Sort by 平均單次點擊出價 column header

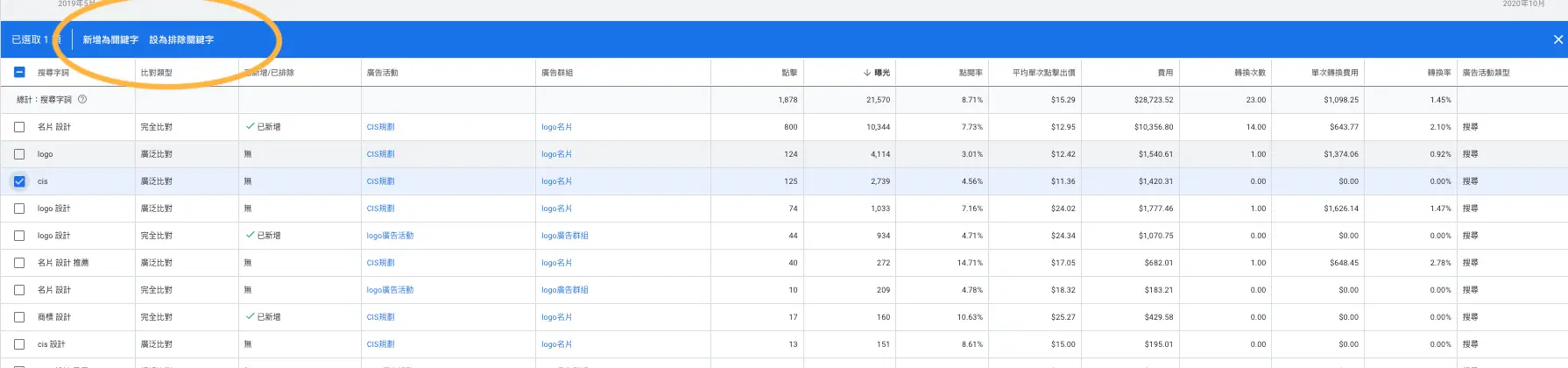pyautogui.click(x=1043, y=73)
